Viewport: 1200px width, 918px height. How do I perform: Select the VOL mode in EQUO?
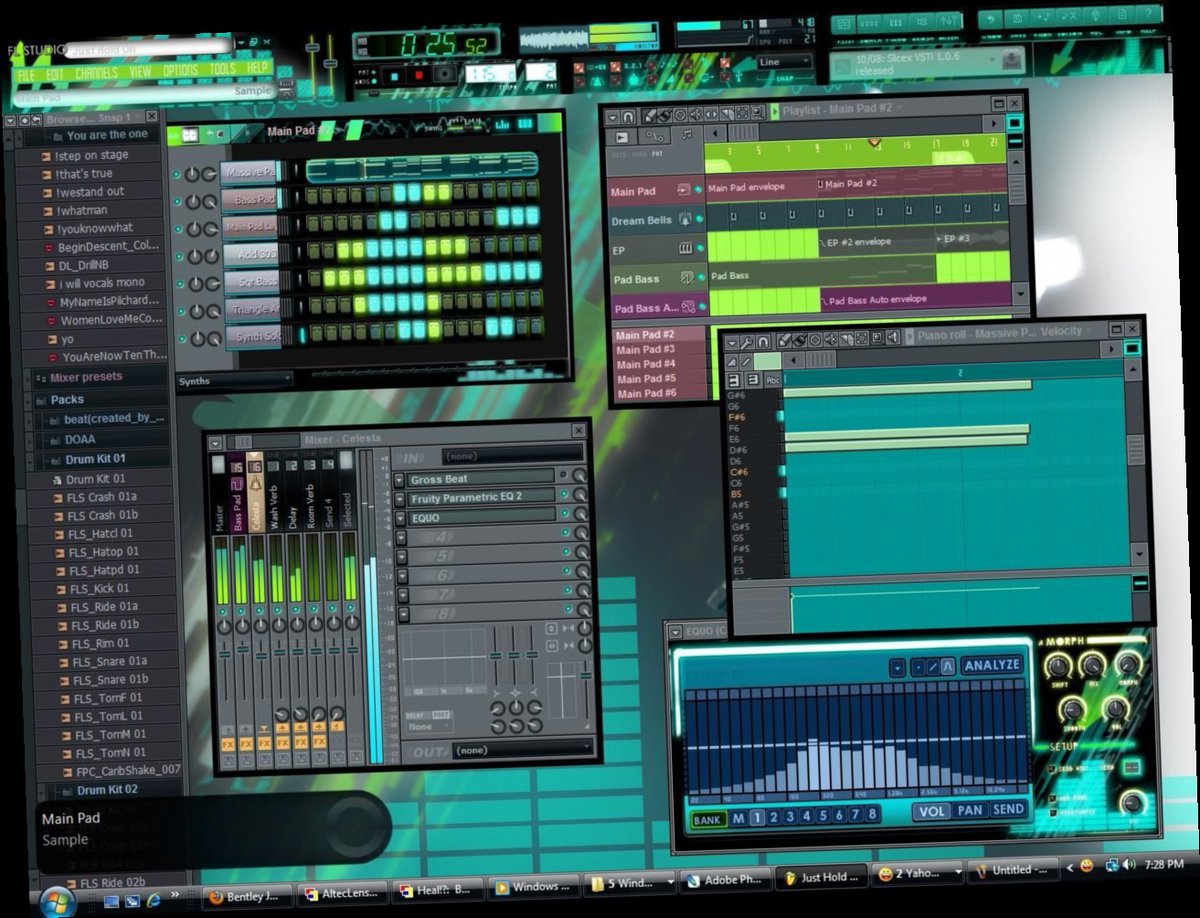point(932,811)
